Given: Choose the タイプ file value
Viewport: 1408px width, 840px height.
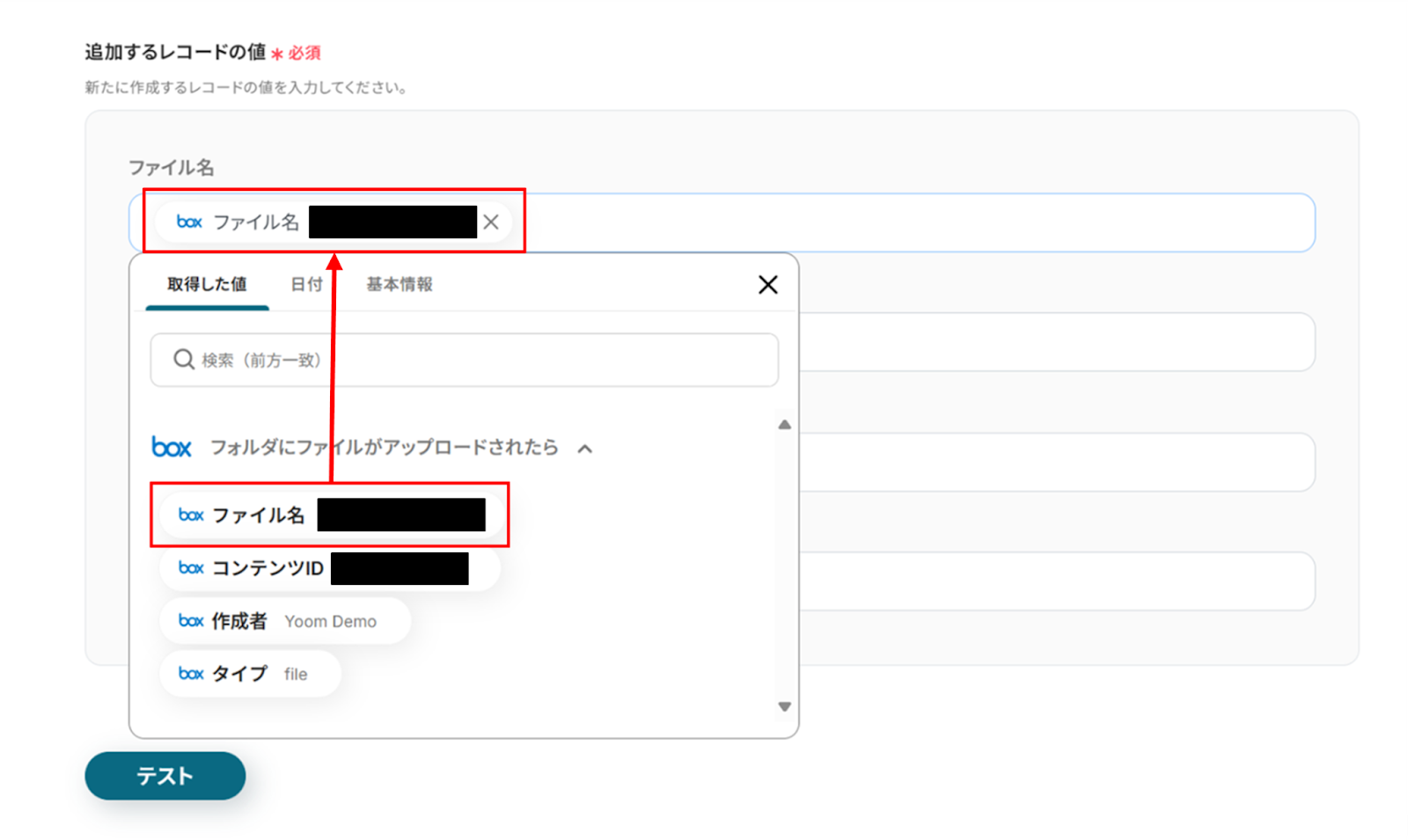Looking at the screenshot, I should click(x=250, y=674).
